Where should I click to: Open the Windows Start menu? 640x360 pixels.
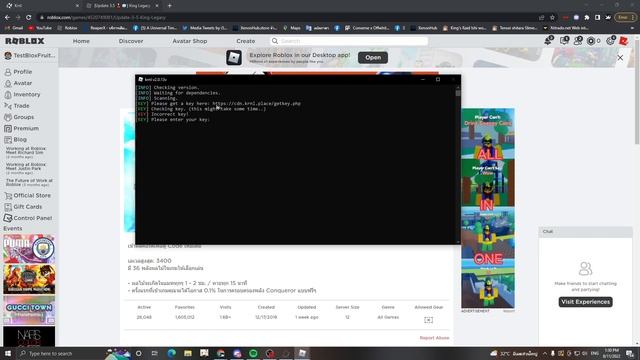point(7,353)
